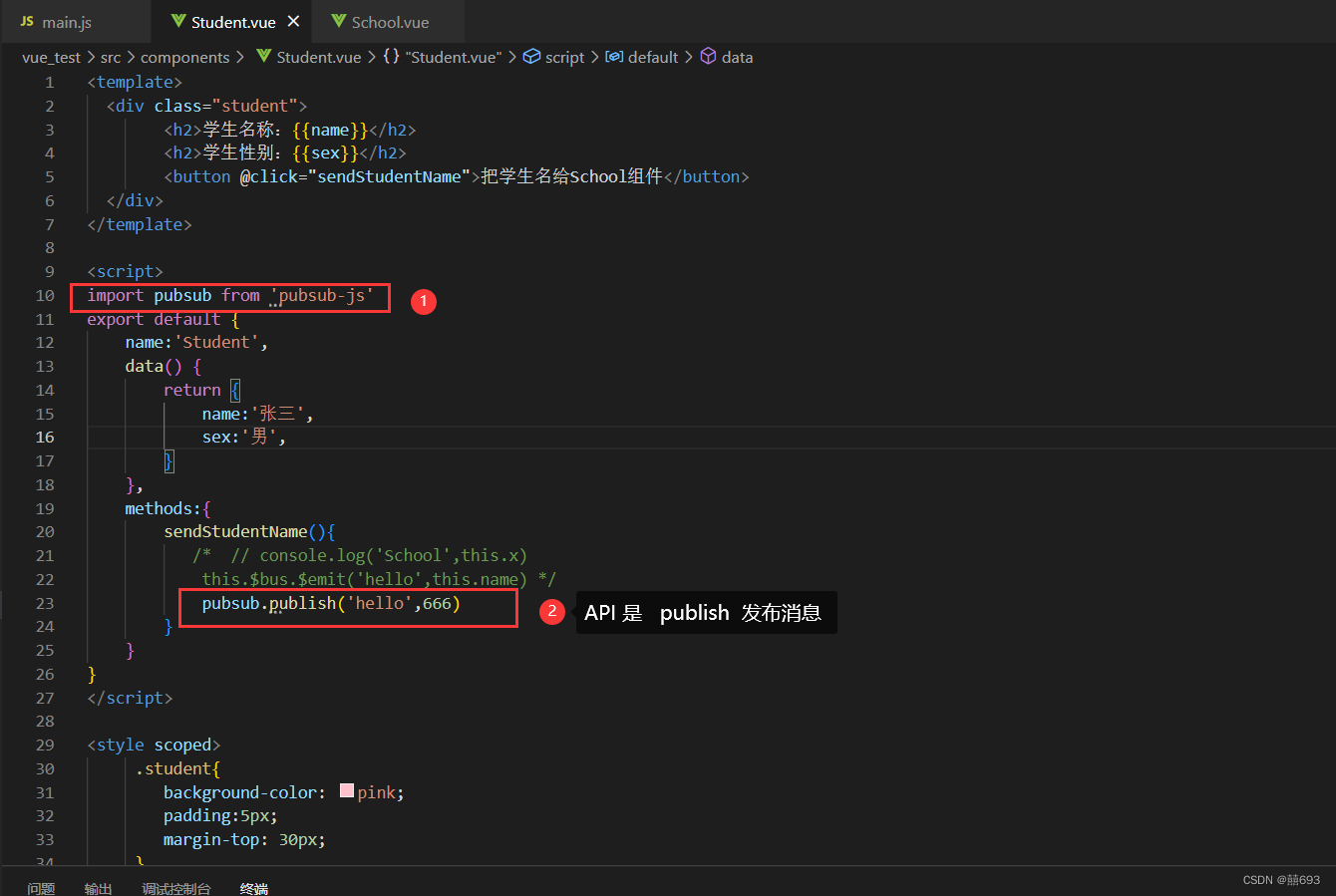Open the src breadcrumb dropdown
Image resolution: width=1336 pixels, height=896 pixels.
(111, 57)
